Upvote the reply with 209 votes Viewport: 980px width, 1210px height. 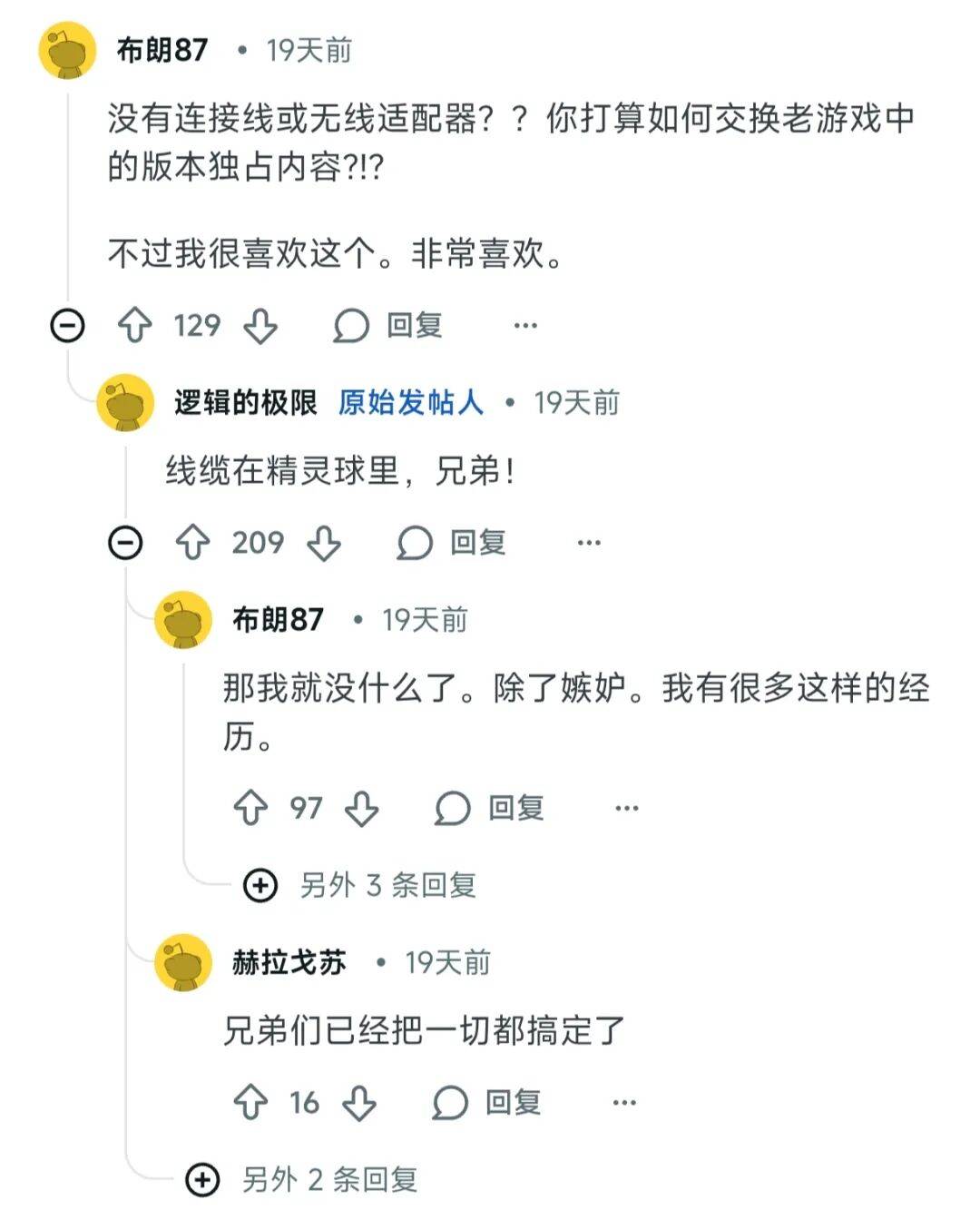click(192, 543)
